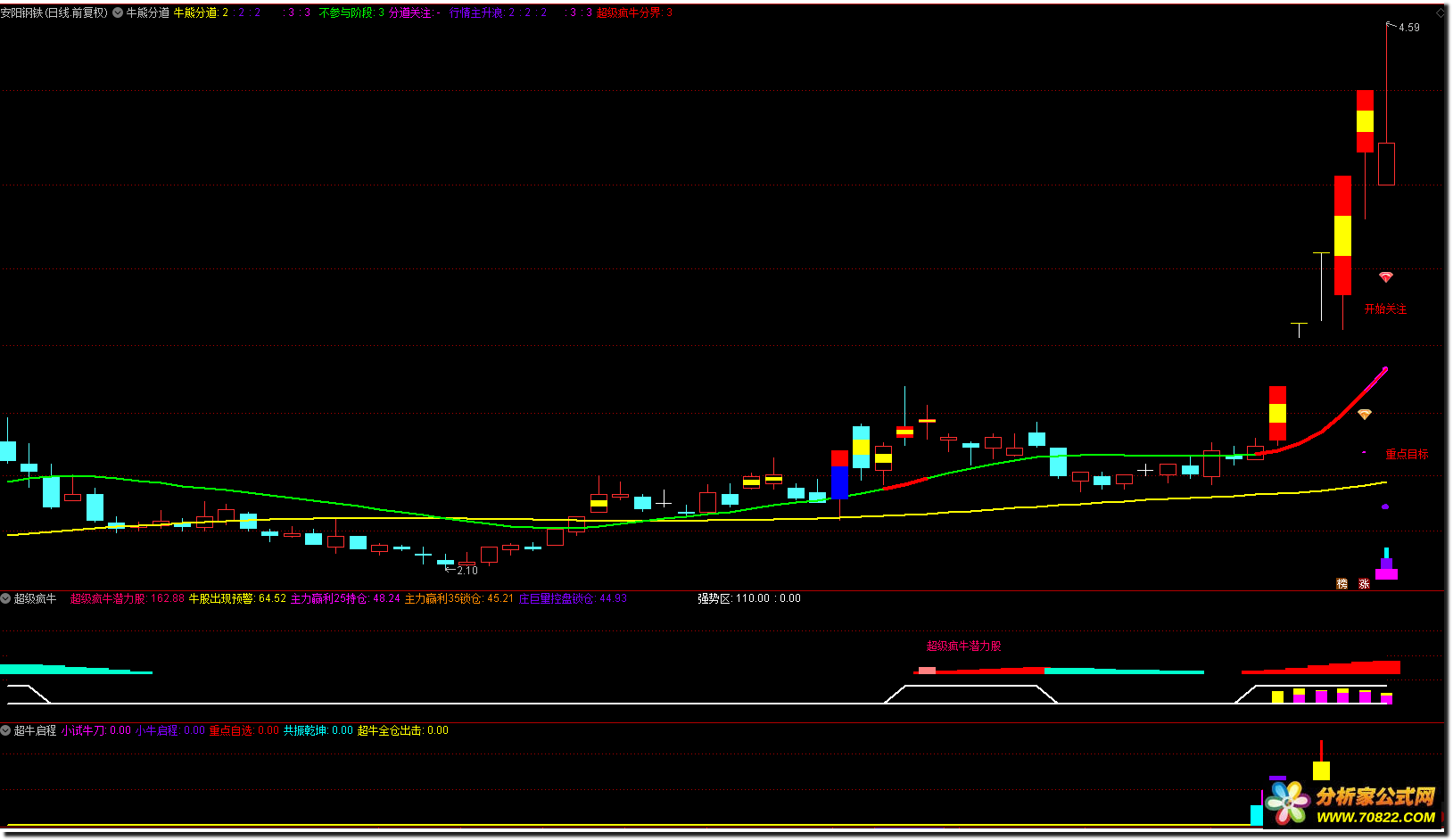Click the yellow 牛熊分道: 2 value

tap(201, 12)
